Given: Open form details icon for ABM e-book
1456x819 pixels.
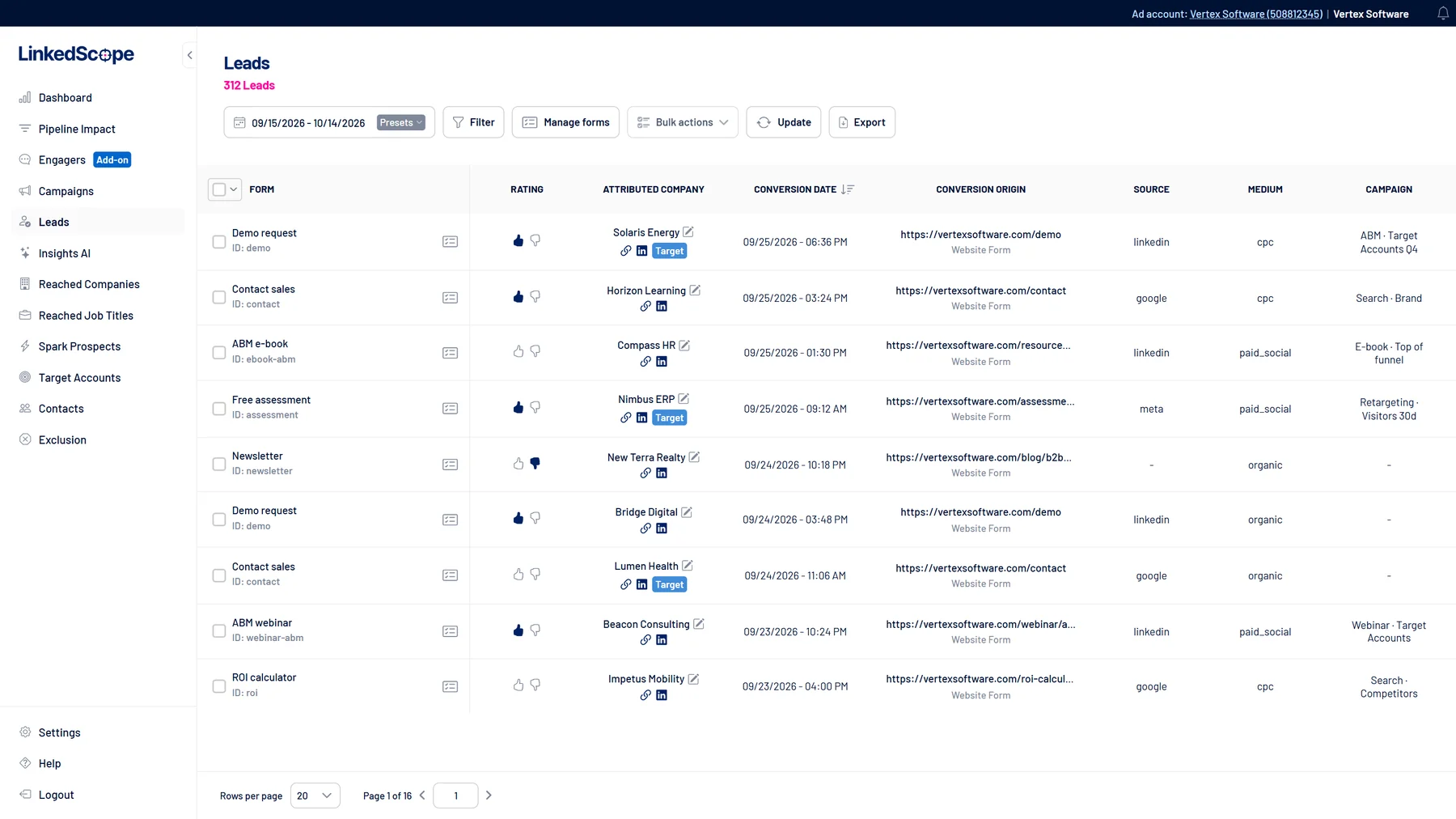Looking at the screenshot, I should click(451, 353).
